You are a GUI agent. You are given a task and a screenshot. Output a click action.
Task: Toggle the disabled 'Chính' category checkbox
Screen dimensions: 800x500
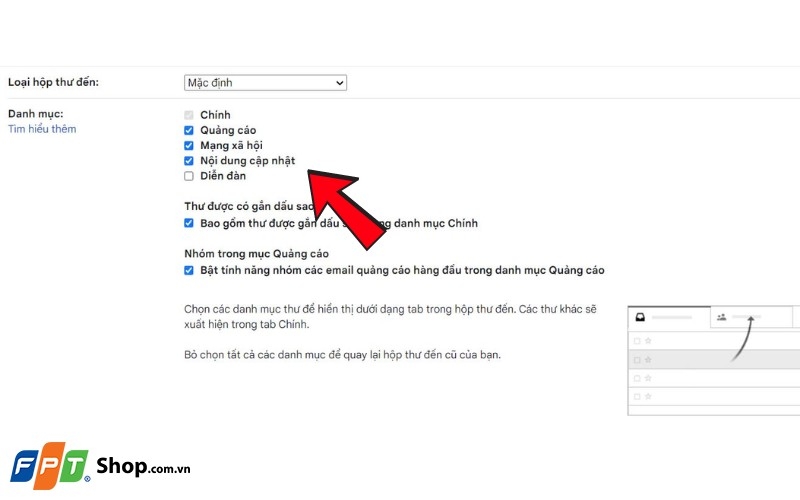click(189, 115)
